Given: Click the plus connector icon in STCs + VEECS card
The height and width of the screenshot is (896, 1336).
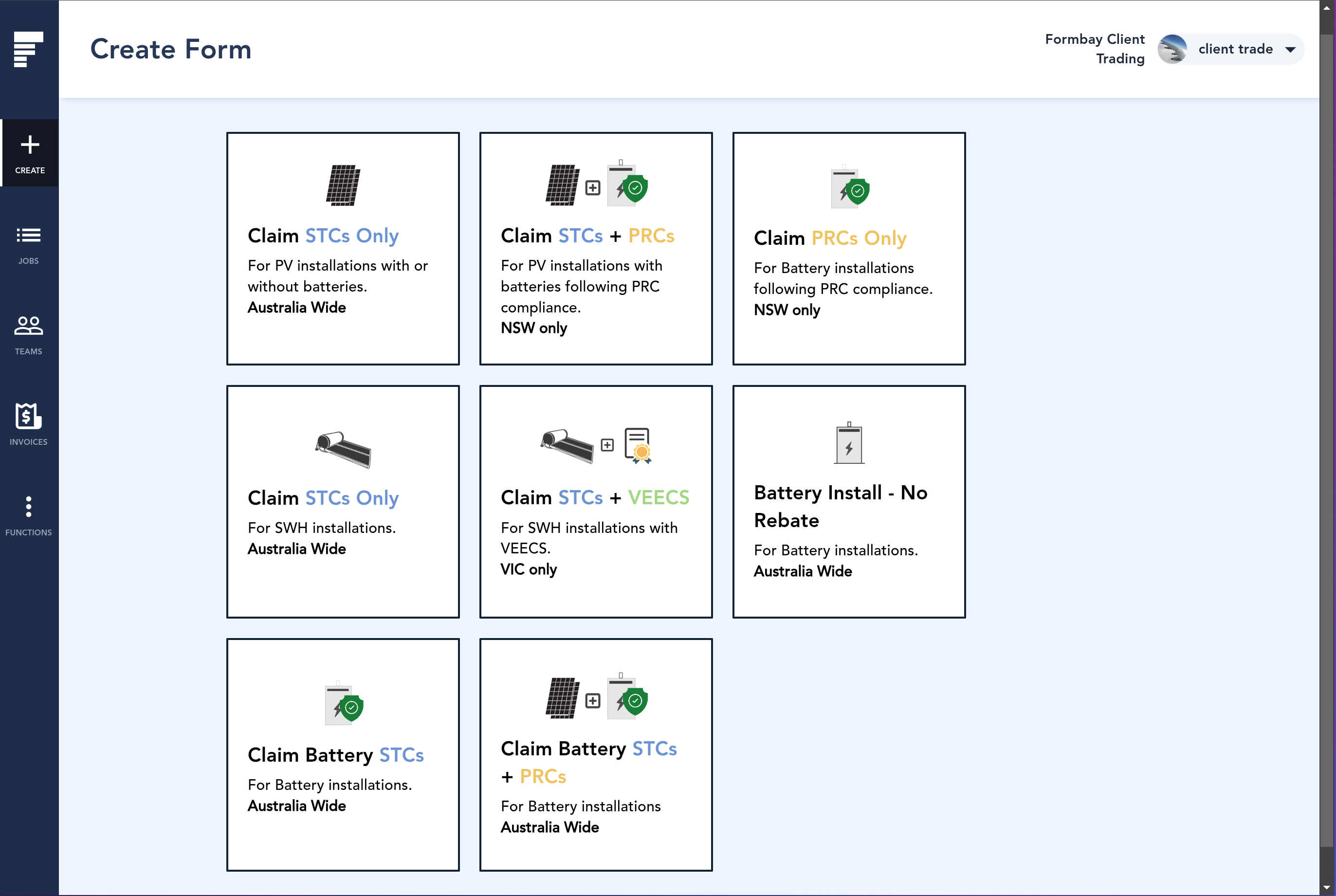Looking at the screenshot, I should pyautogui.click(x=607, y=444).
